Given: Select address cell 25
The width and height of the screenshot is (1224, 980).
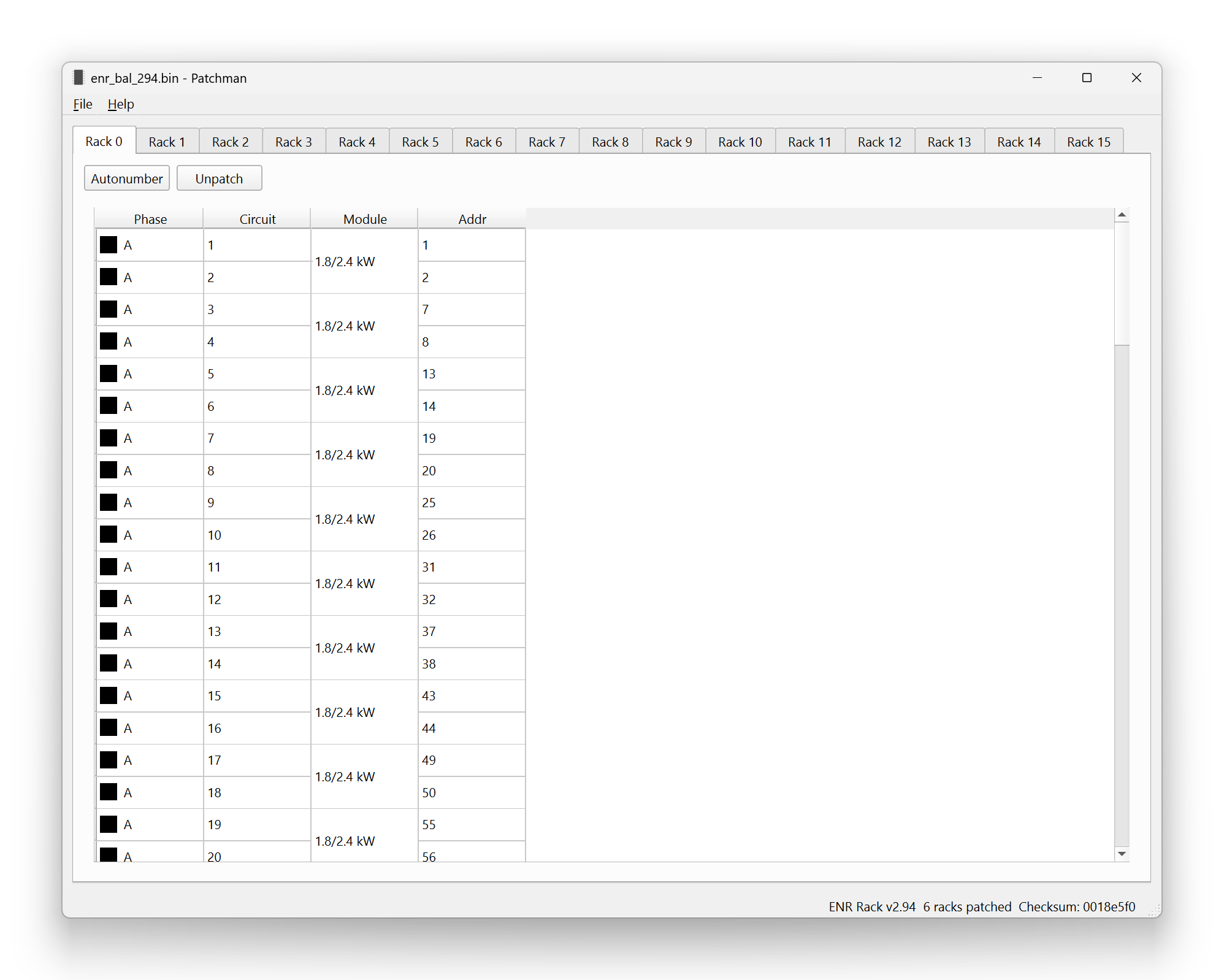Looking at the screenshot, I should pyautogui.click(x=472, y=503).
